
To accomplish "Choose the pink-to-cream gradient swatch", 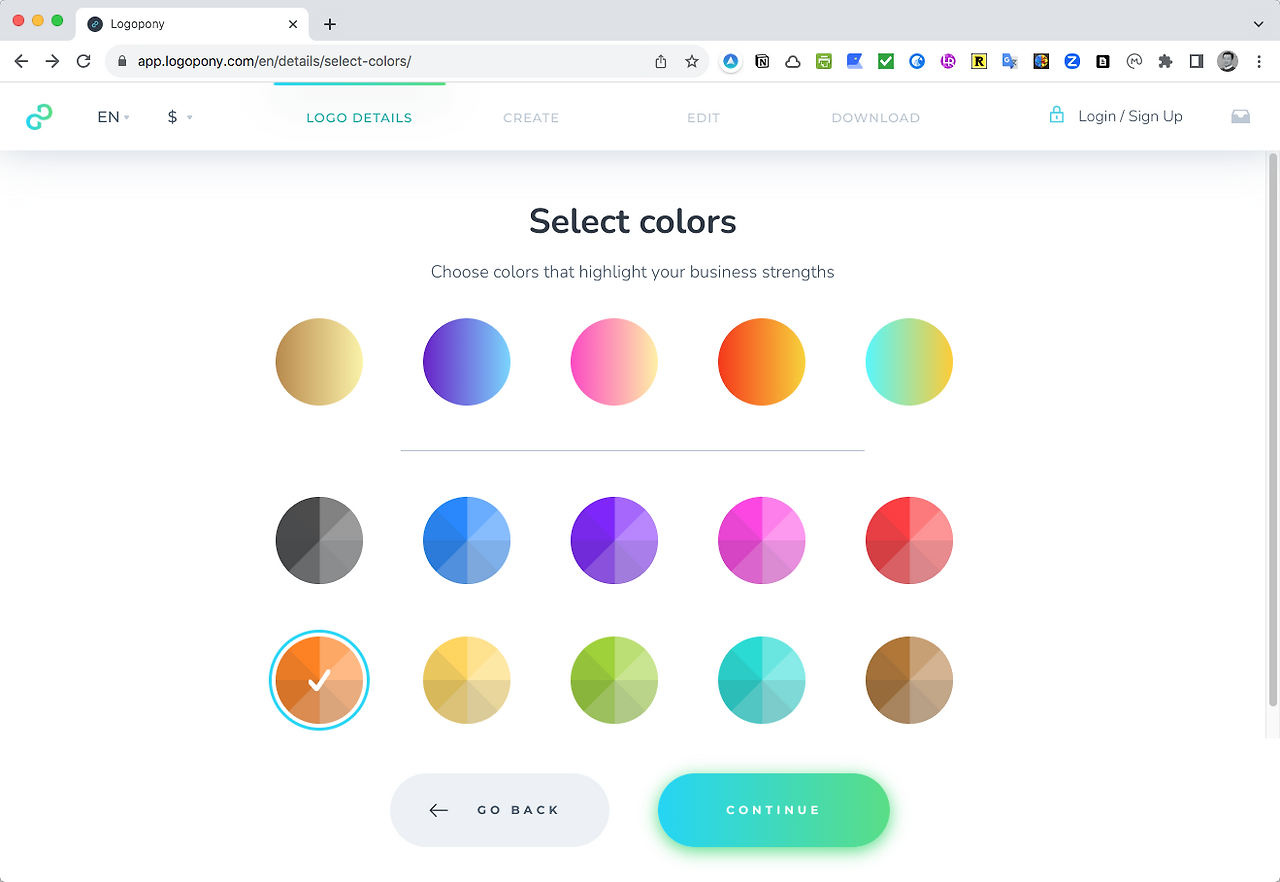I will 614,362.
